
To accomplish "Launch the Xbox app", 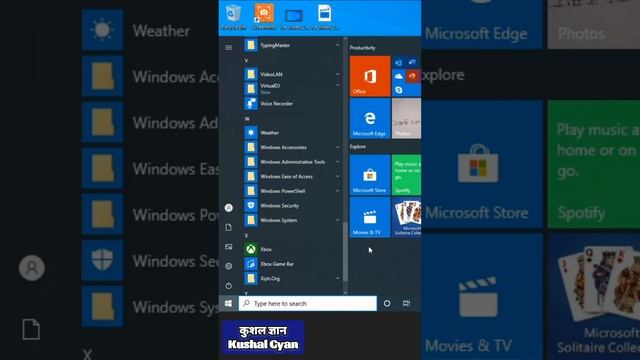I will 292,249.
